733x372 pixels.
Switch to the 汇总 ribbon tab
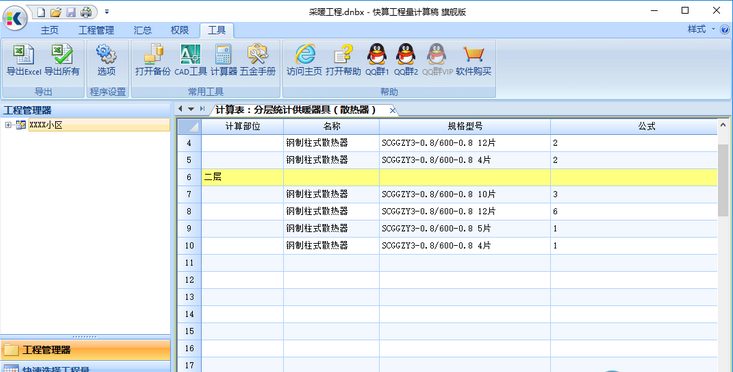143,30
